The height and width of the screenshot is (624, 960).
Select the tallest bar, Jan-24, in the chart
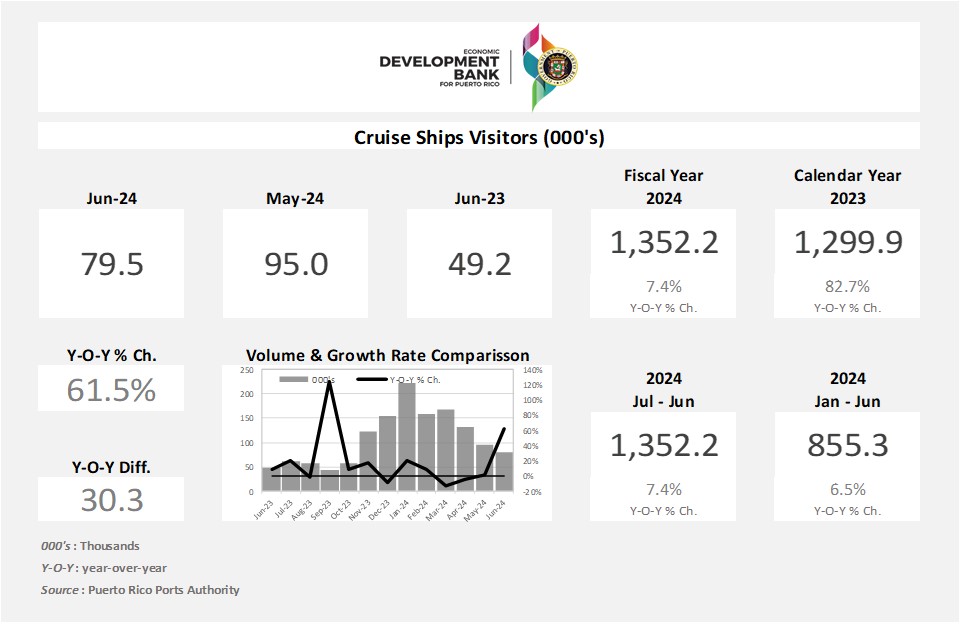pyautogui.click(x=407, y=436)
